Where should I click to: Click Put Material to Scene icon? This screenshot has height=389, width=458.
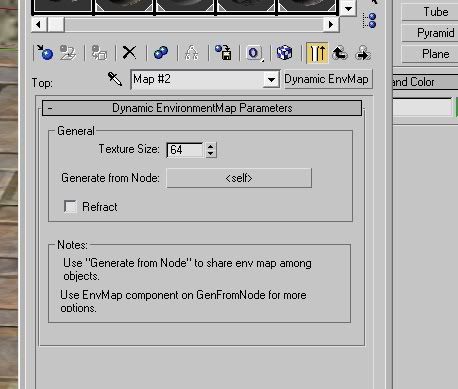click(x=68, y=53)
